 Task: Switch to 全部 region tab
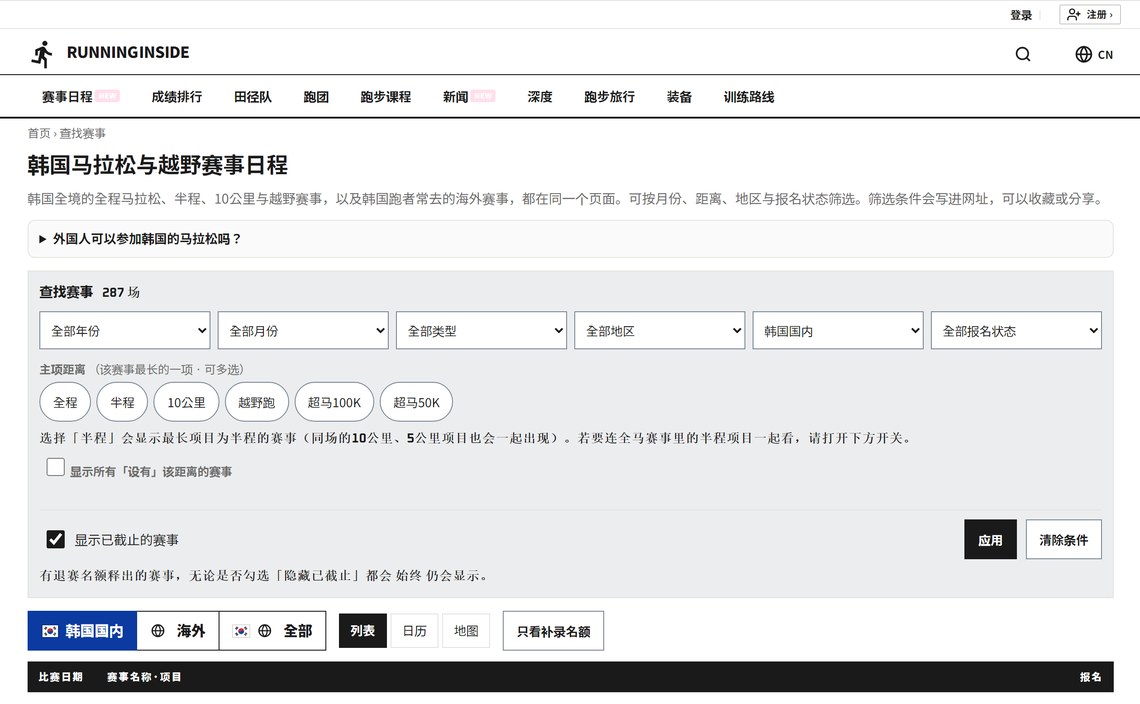tap(273, 631)
